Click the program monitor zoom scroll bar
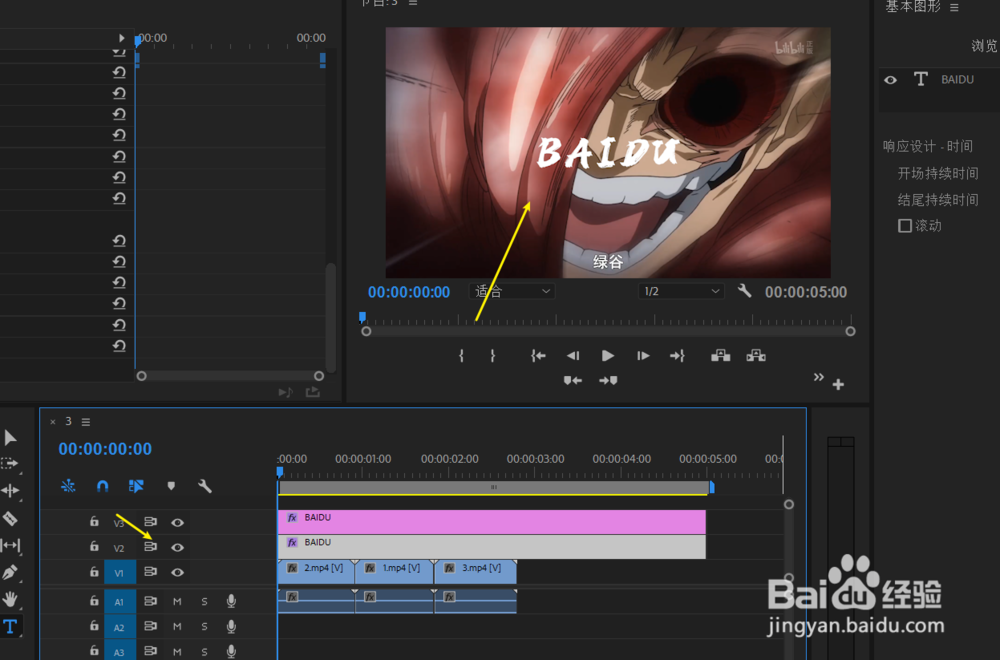Image resolution: width=1000 pixels, height=660 pixels. [608, 332]
